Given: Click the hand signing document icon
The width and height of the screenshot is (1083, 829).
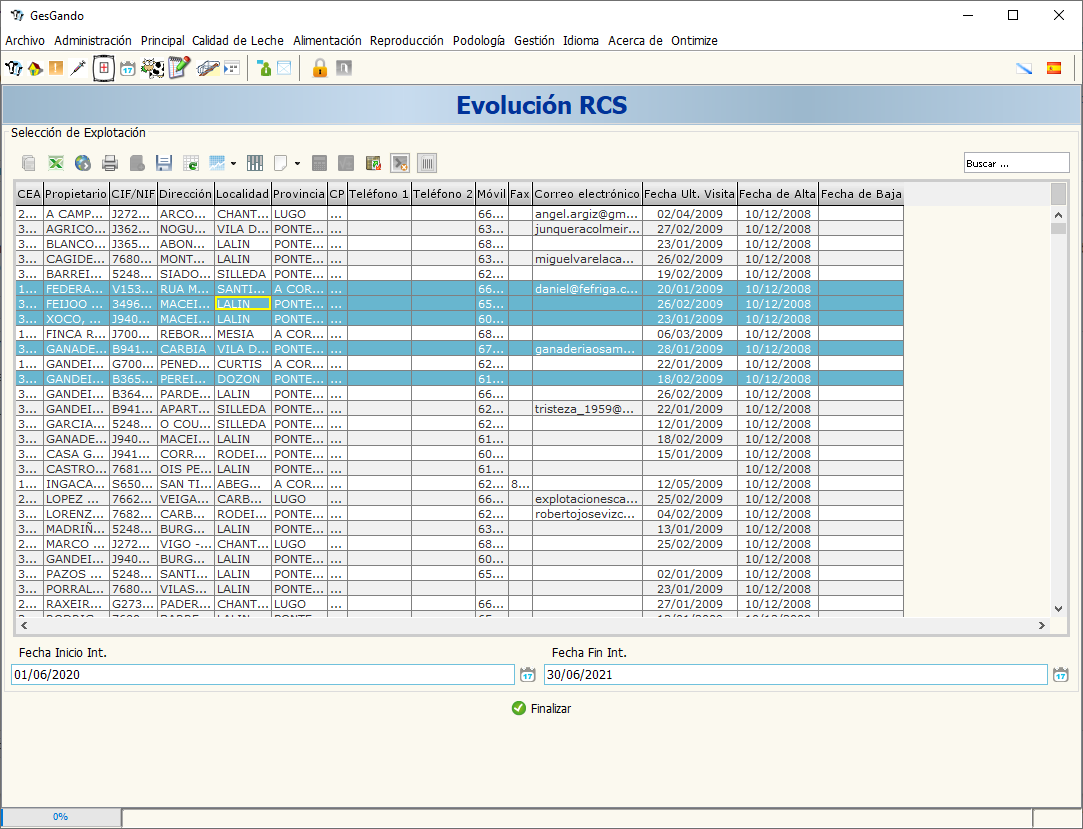Looking at the screenshot, I should 208,68.
